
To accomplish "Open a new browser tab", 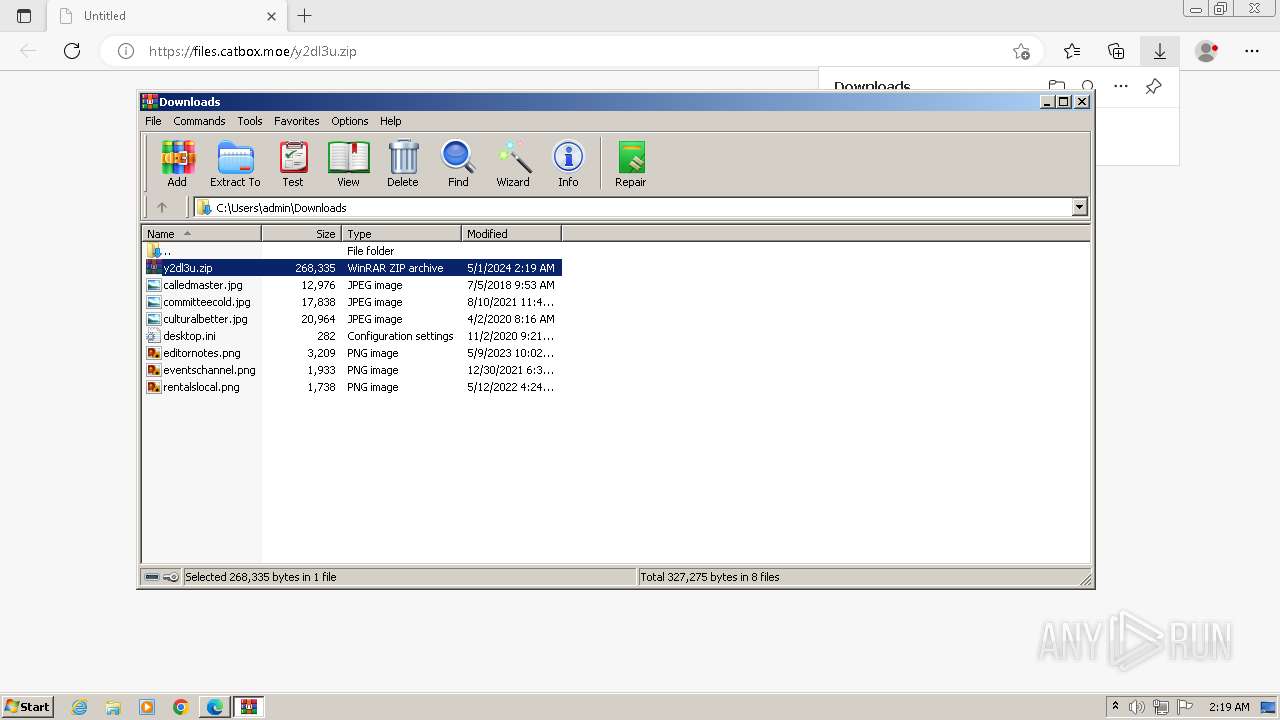I will pos(305,16).
